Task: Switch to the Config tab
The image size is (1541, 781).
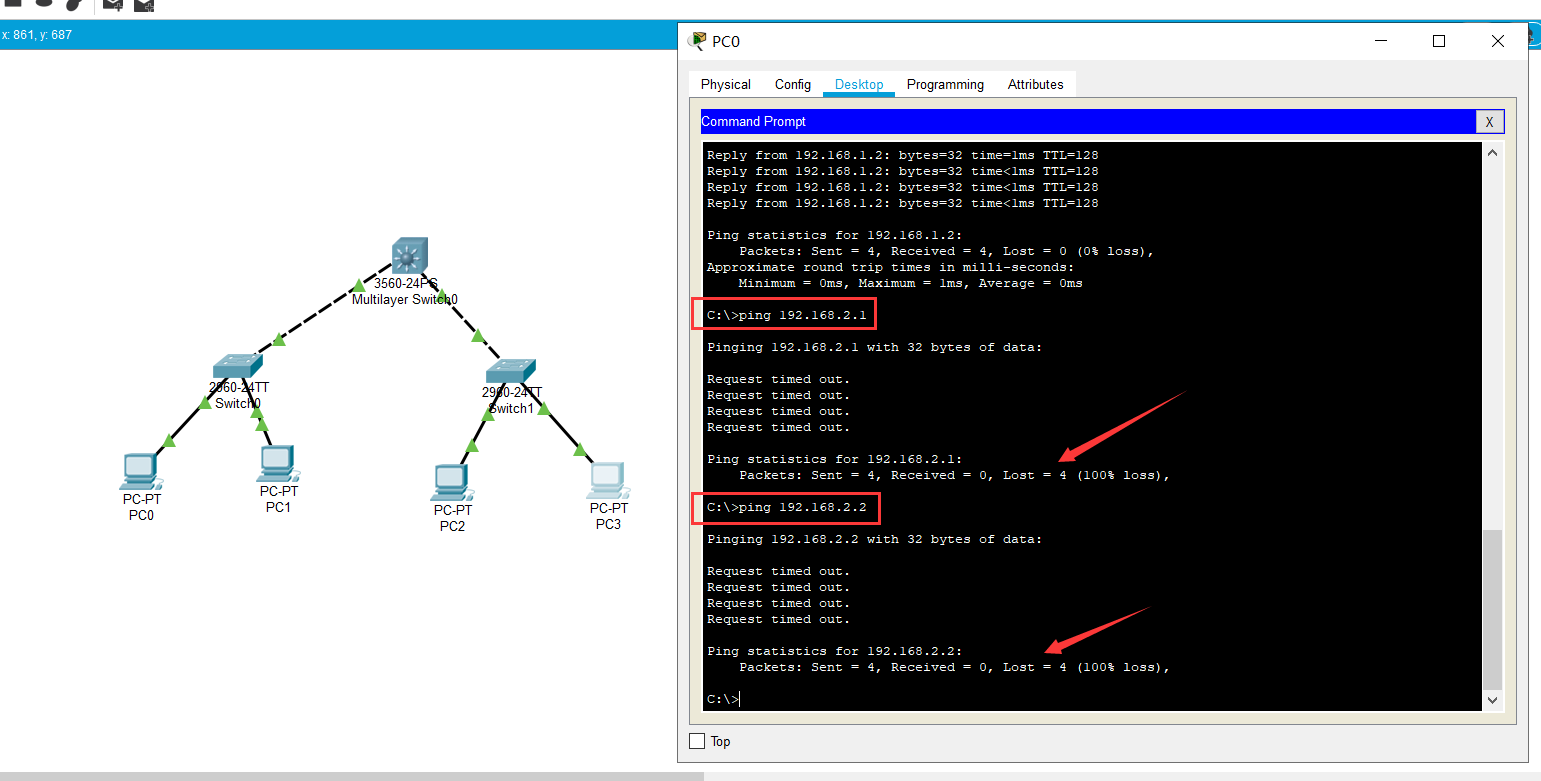Action: (793, 85)
